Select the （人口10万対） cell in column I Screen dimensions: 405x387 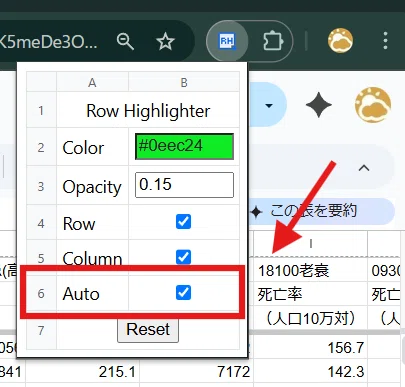pos(311,318)
